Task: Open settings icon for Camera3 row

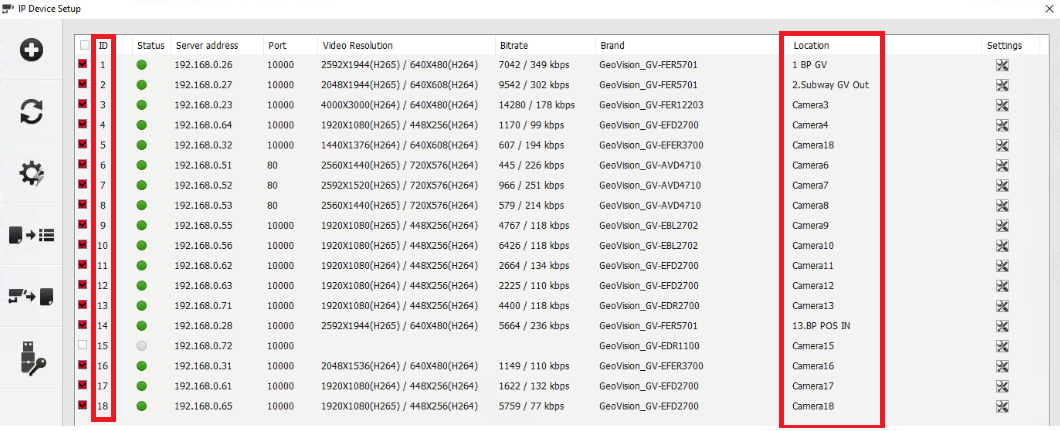Action: coord(1002,105)
